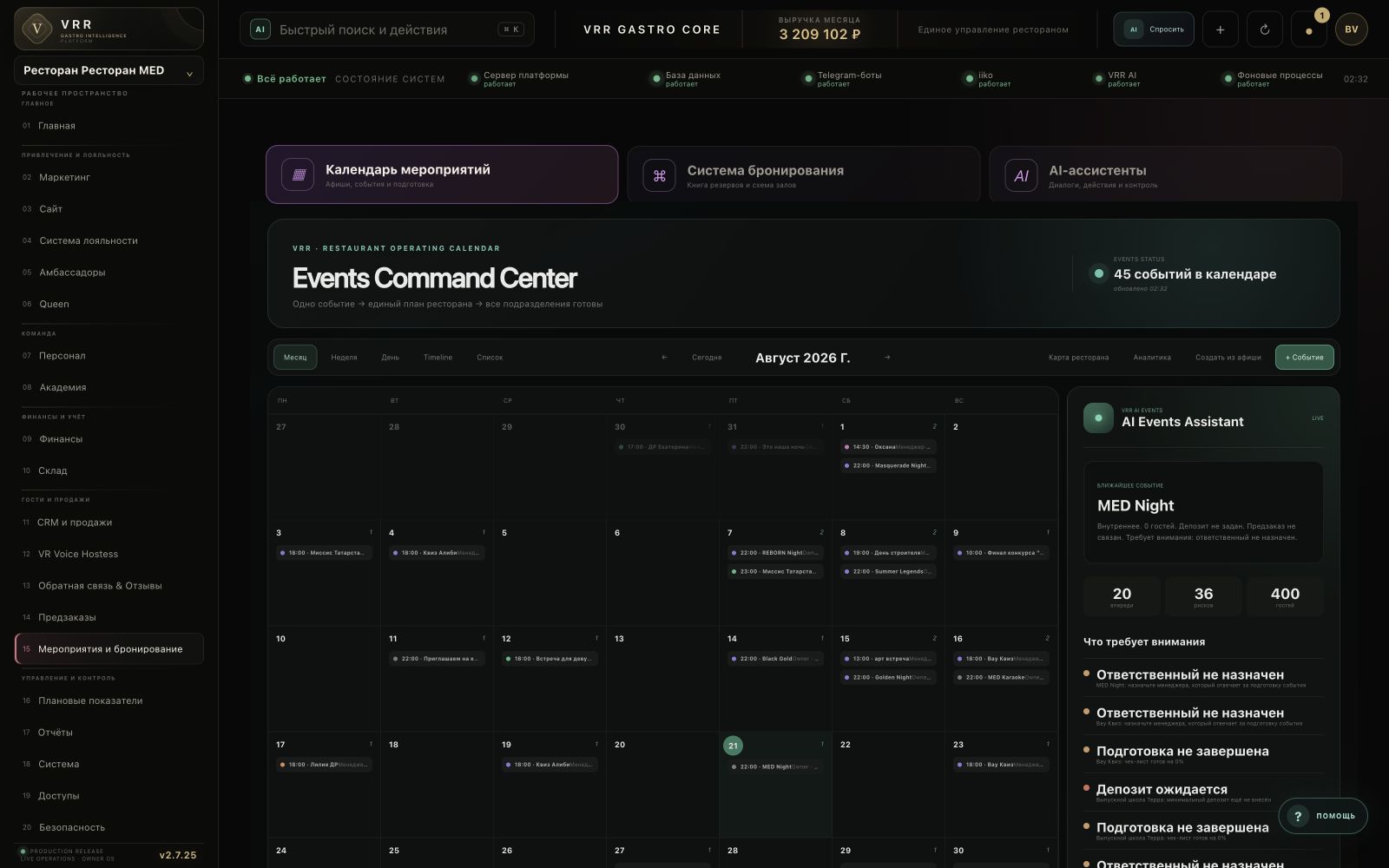Switch to Timeline view
The width and height of the screenshot is (1389, 868).
click(438, 358)
